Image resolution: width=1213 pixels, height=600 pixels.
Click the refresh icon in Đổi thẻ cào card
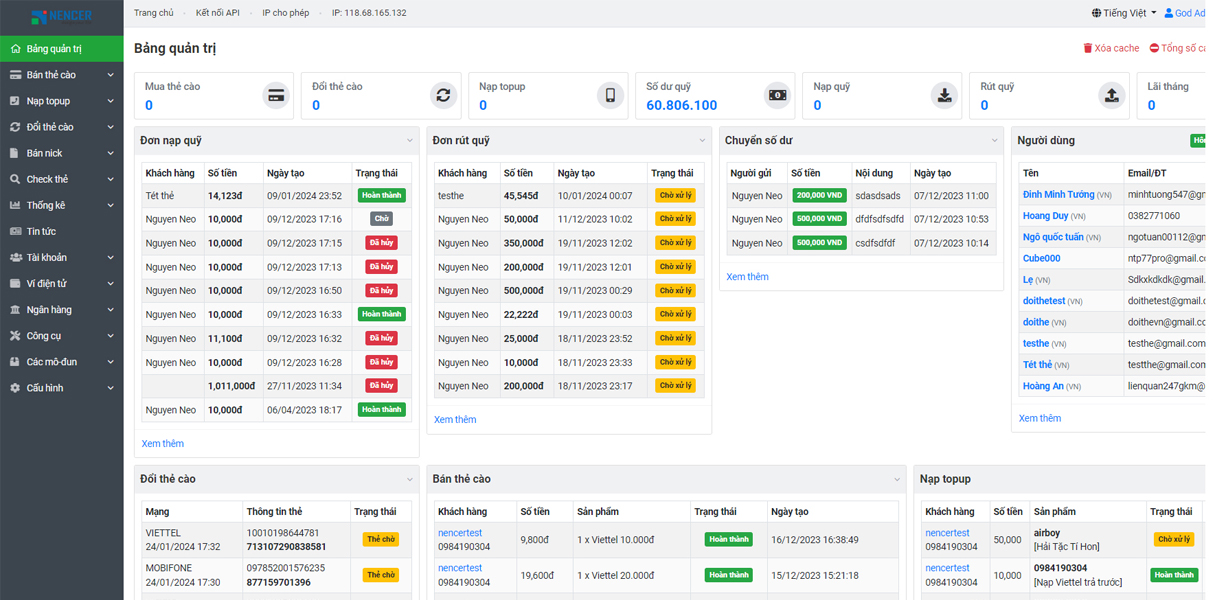point(443,96)
